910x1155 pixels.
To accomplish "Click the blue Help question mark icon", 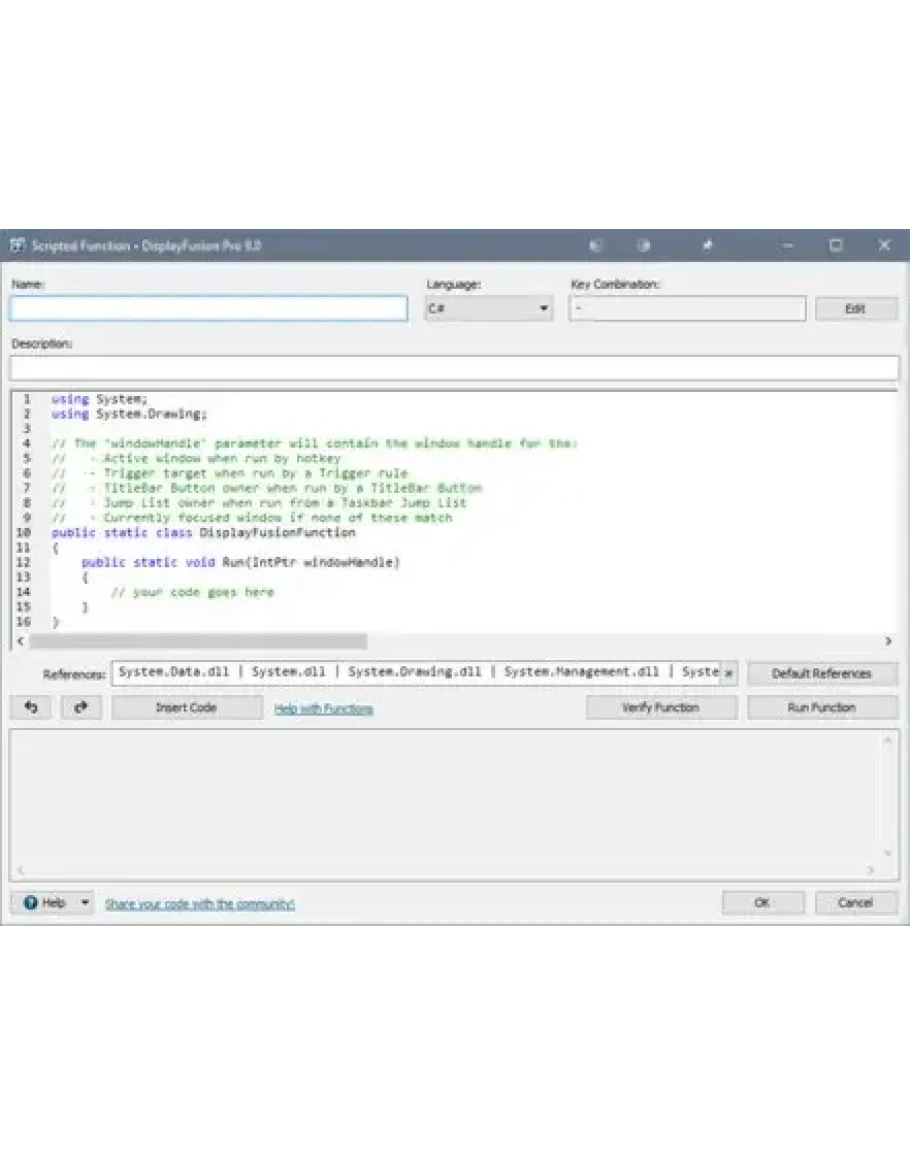I will tap(31, 903).
